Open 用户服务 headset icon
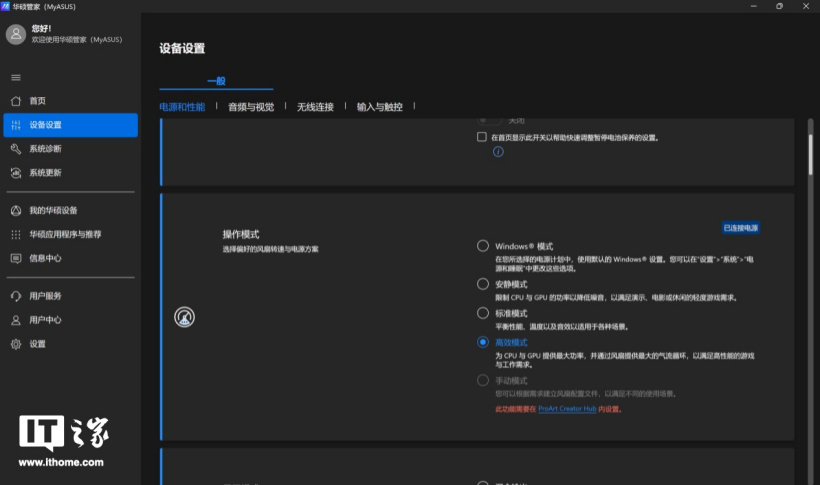 coord(16,296)
